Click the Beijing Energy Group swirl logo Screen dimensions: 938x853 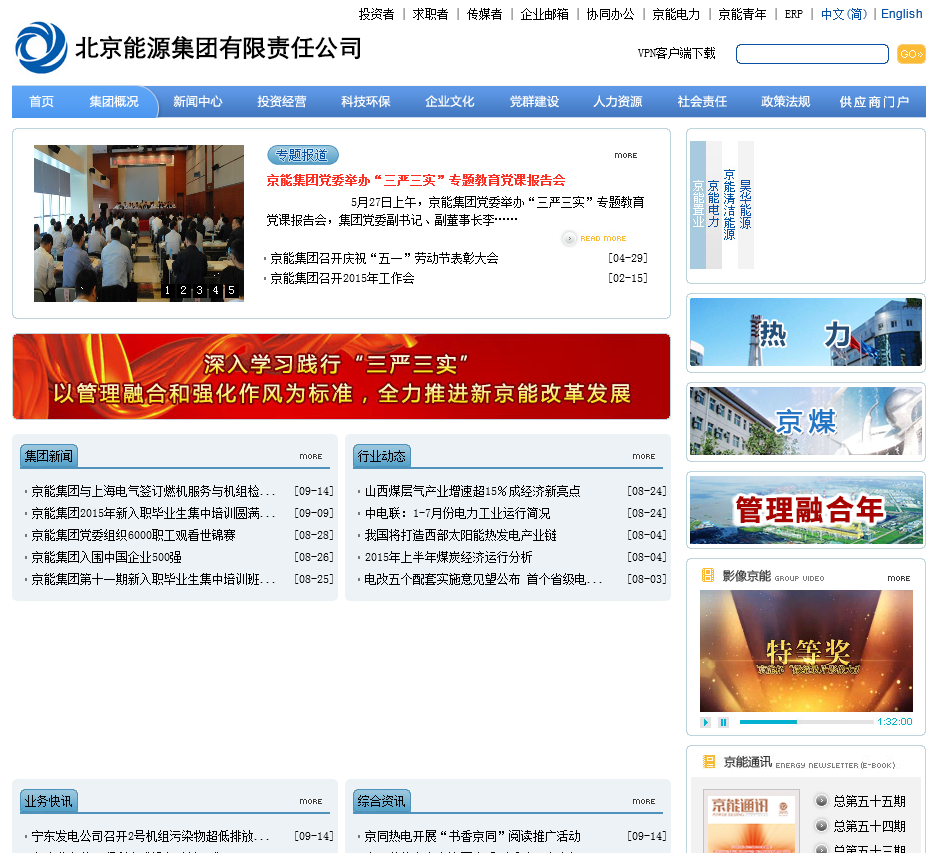pyautogui.click(x=41, y=47)
